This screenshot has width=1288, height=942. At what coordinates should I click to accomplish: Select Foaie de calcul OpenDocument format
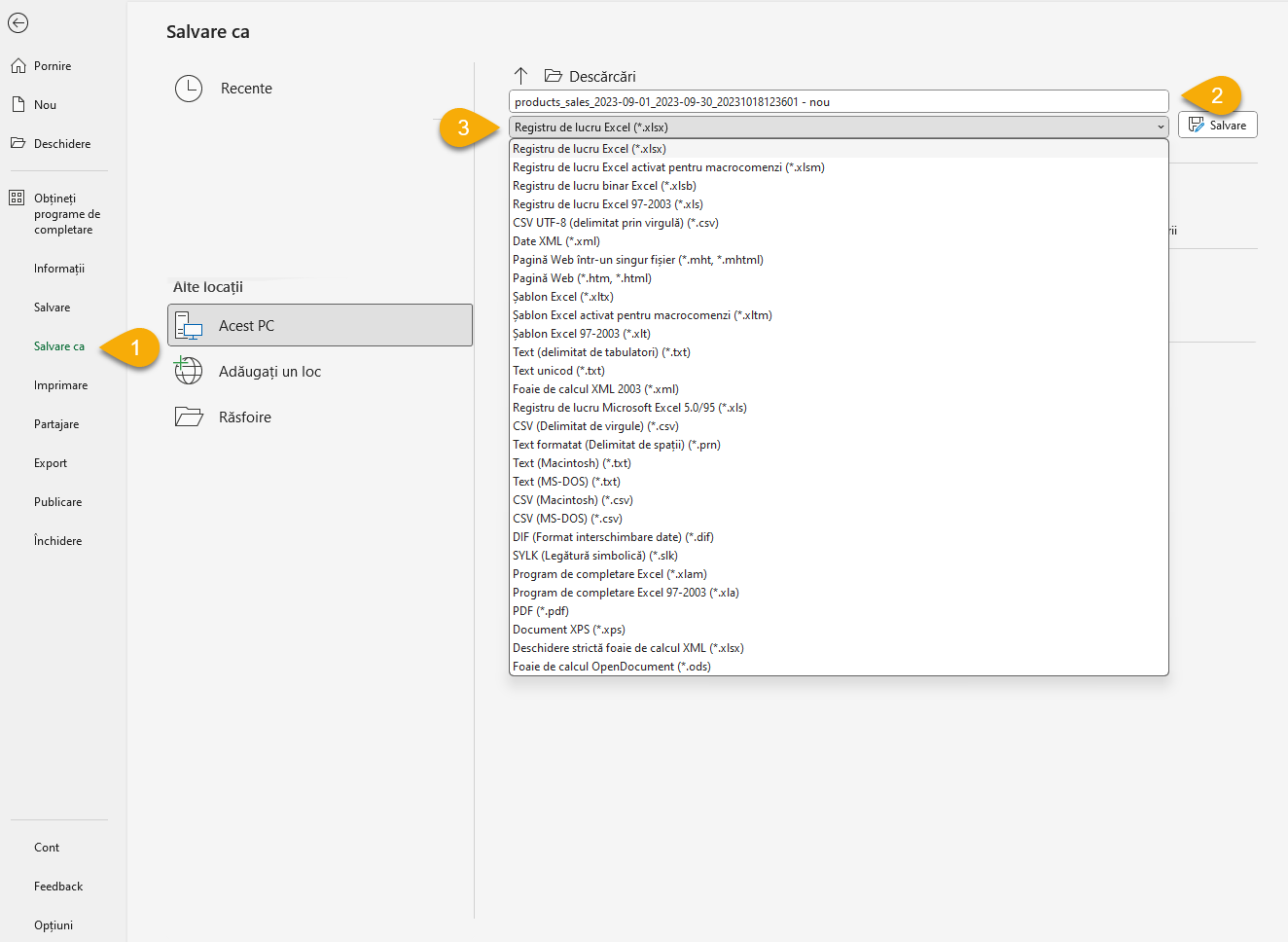coord(612,666)
